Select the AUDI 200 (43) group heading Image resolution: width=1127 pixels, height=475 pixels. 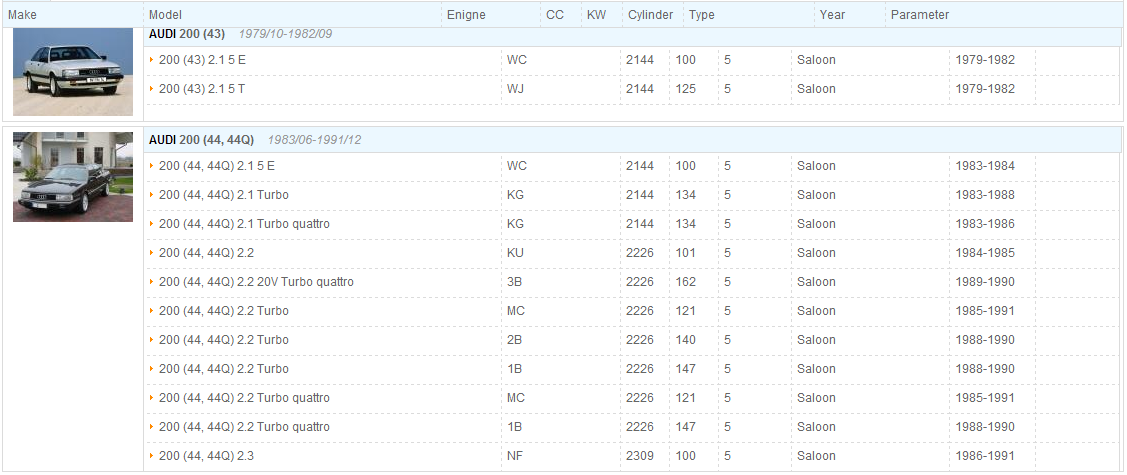point(187,34)
